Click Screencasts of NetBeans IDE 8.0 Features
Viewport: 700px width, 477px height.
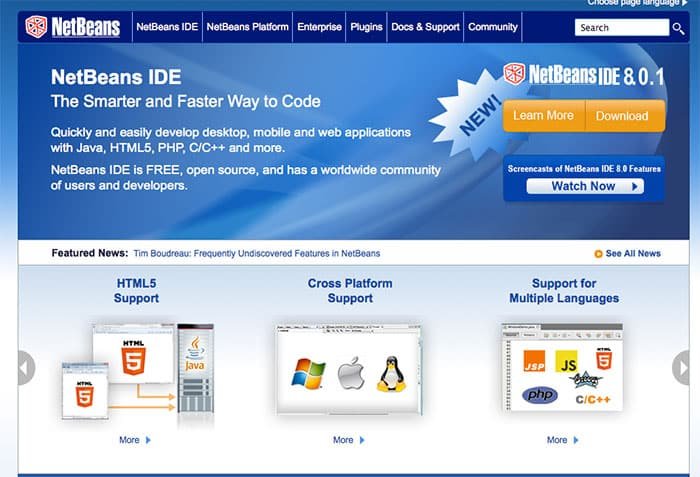(584, 169)
